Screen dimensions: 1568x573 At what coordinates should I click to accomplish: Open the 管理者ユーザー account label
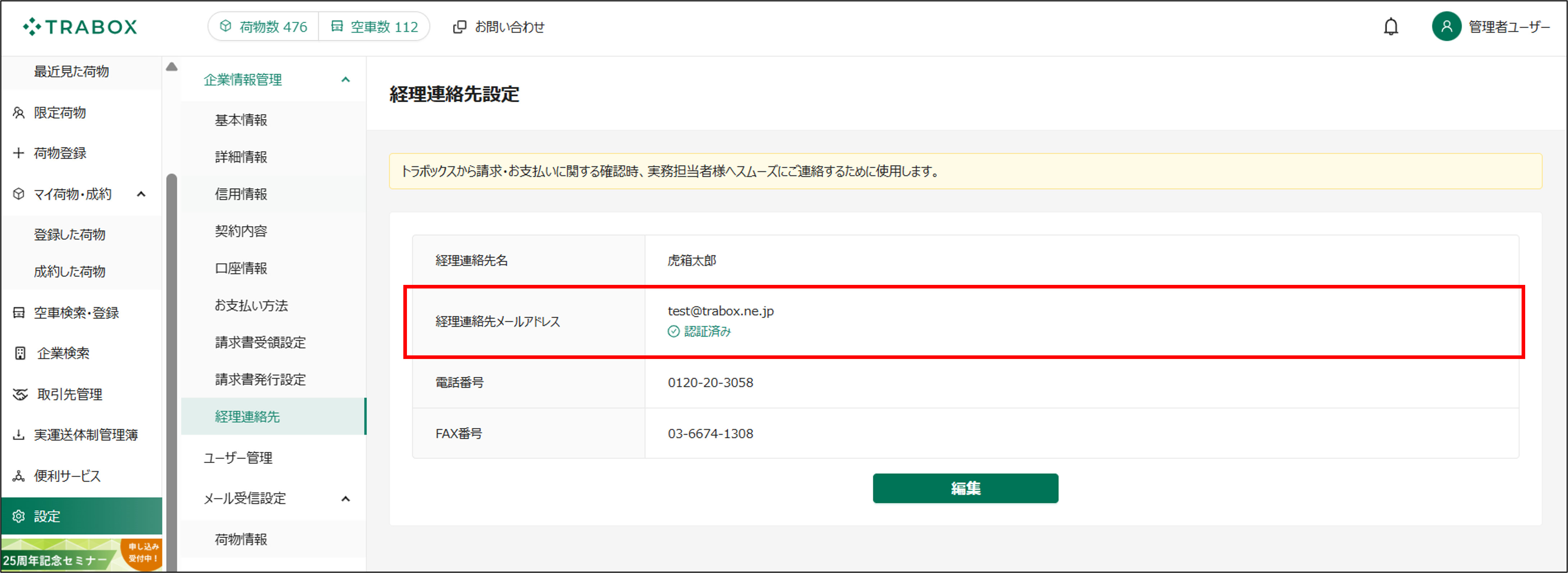(1509, 27)
